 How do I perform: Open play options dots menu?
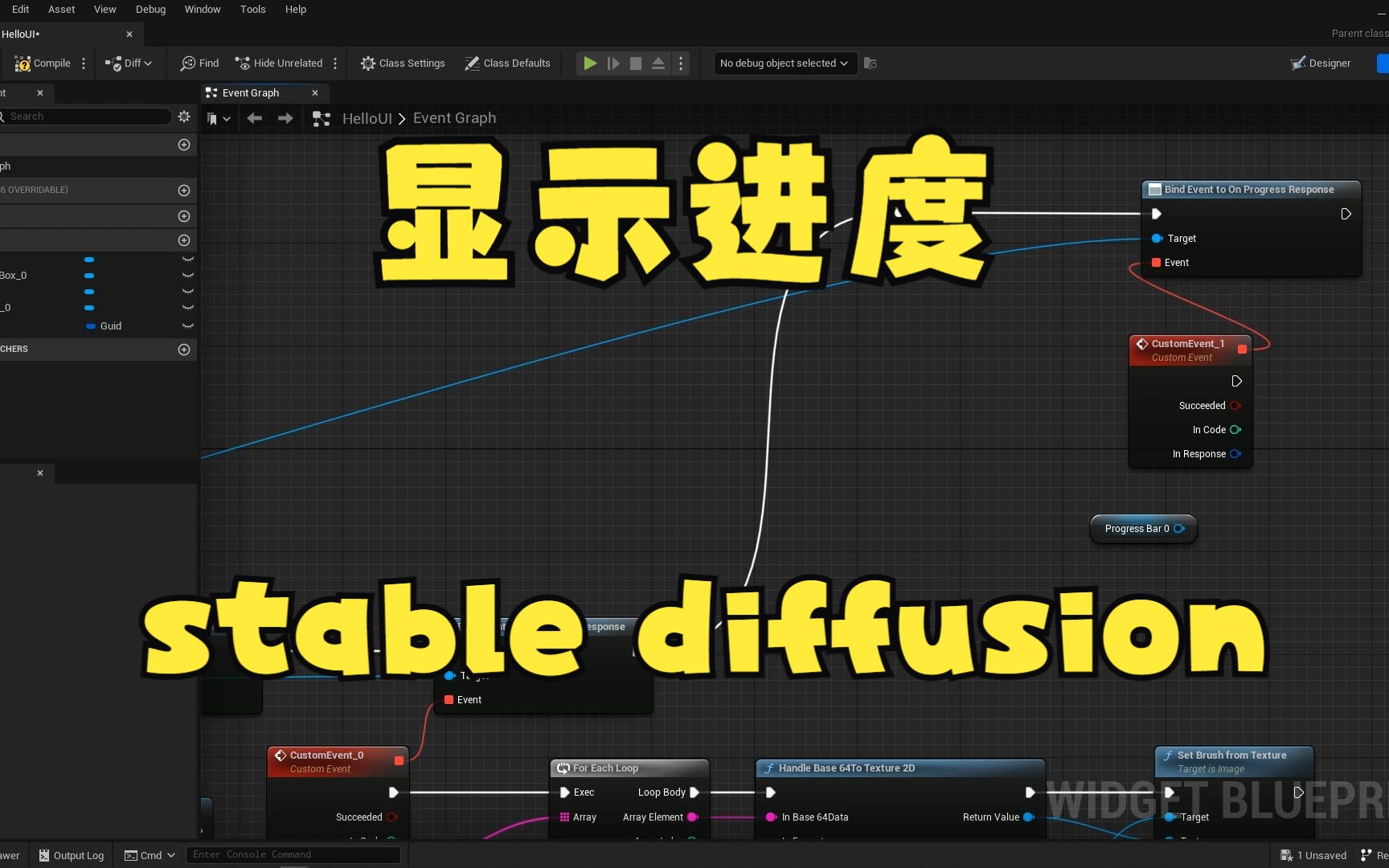(681, 63)
